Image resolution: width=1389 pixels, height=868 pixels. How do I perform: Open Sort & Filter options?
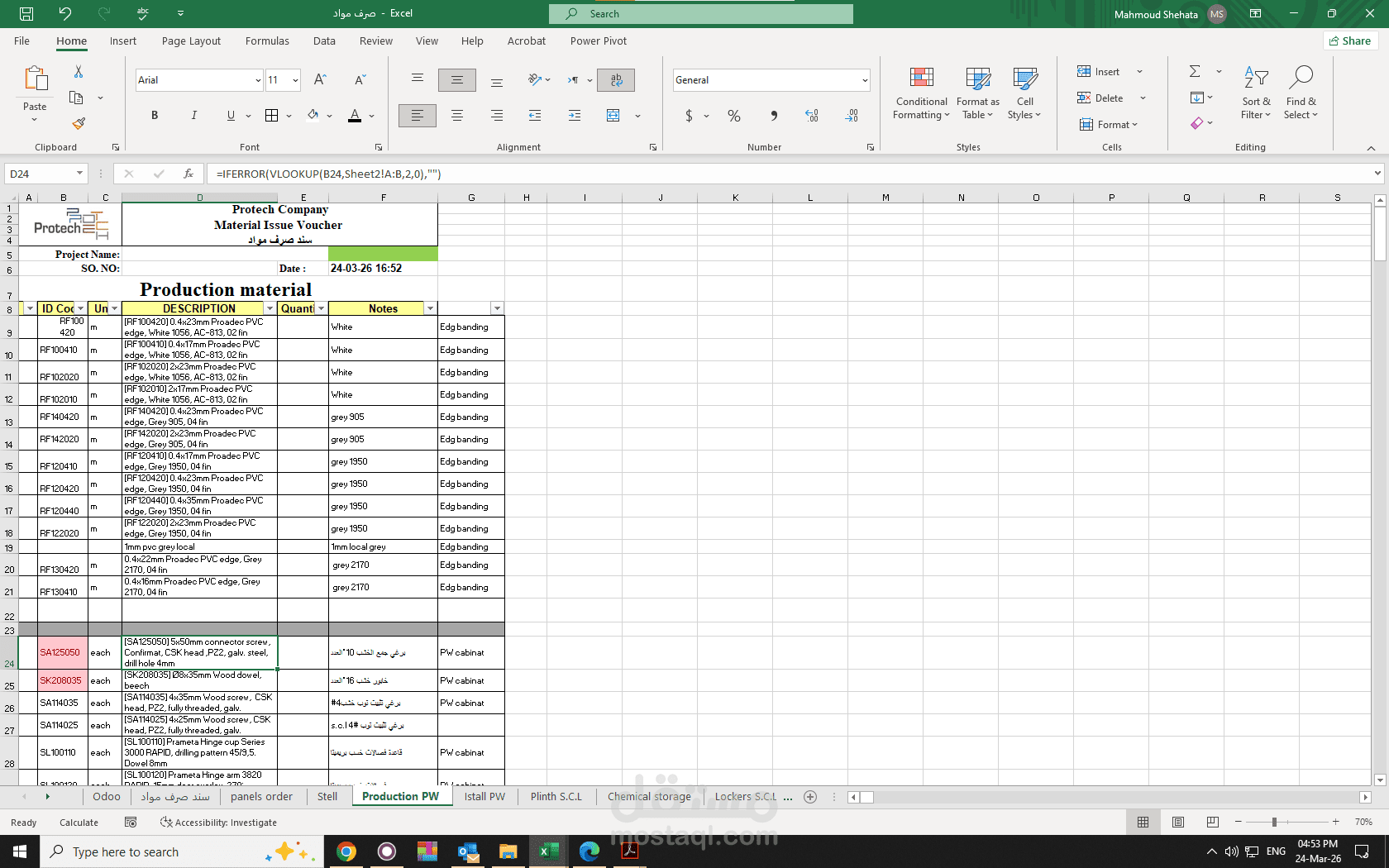point(1256,93)
